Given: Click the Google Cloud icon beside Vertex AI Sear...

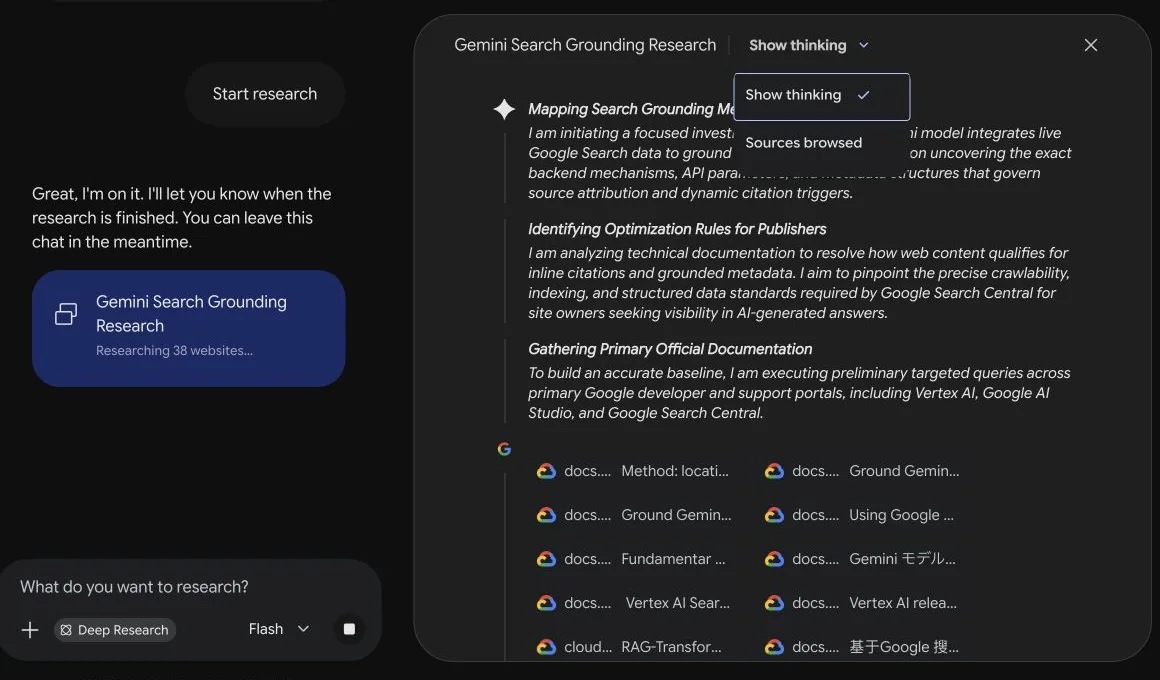Looking at the screenshot, I should 546,603.
